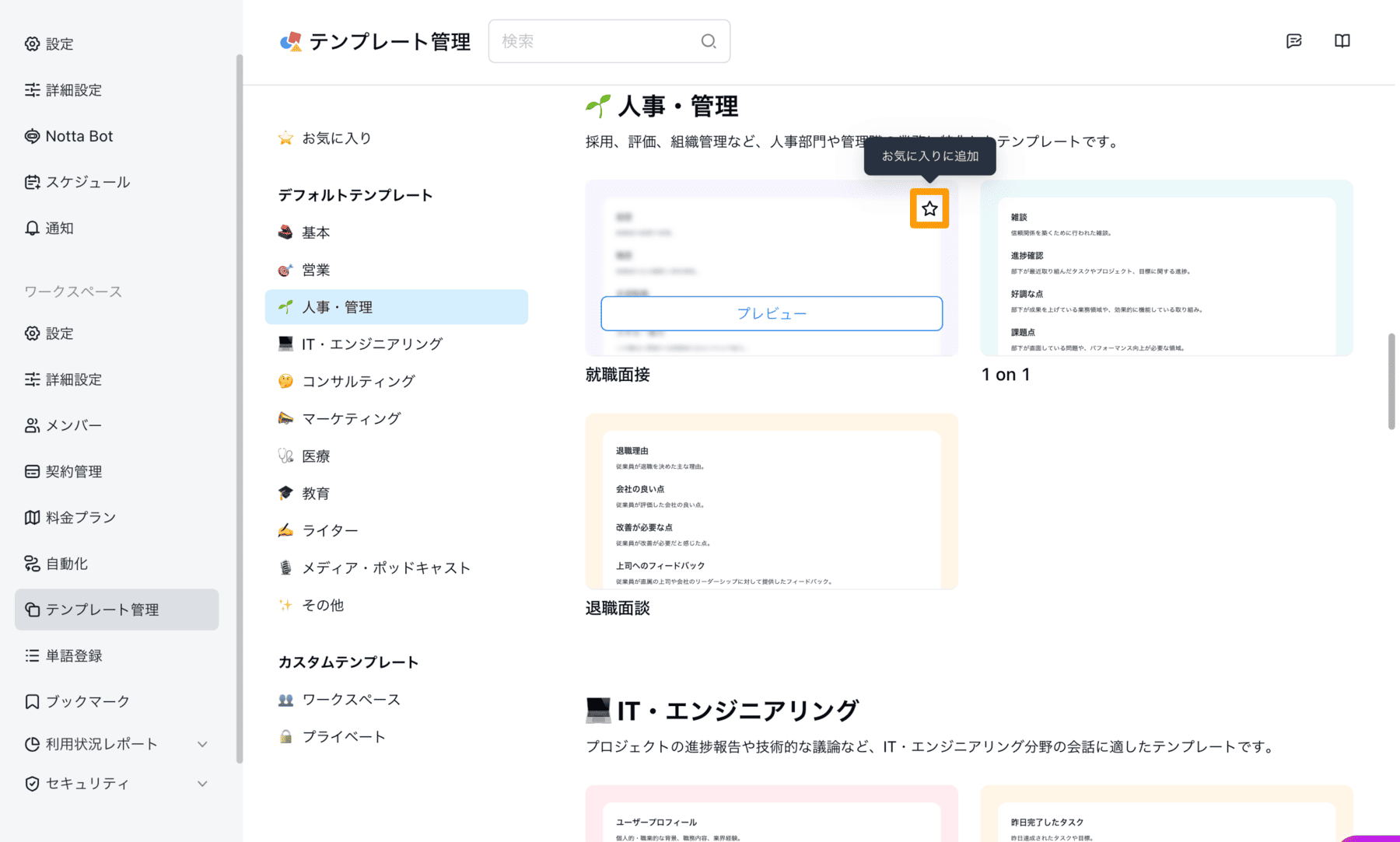Select the 医療 template category
This screenshot has height=842, width=1400.
click(x=396, y=456)
